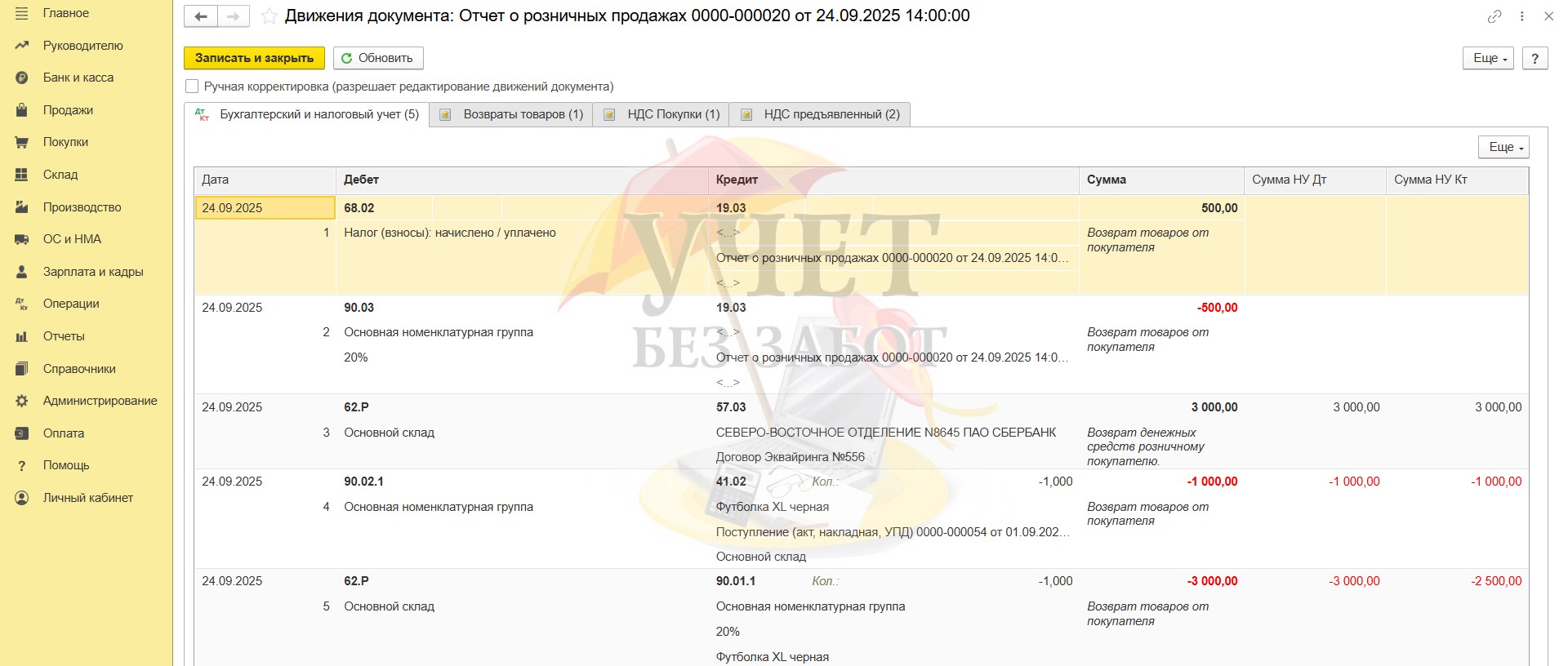Viewport: 1568px width, 666px height.
Task: Click the Операции Дт/Кт icon
Action: 22,304
